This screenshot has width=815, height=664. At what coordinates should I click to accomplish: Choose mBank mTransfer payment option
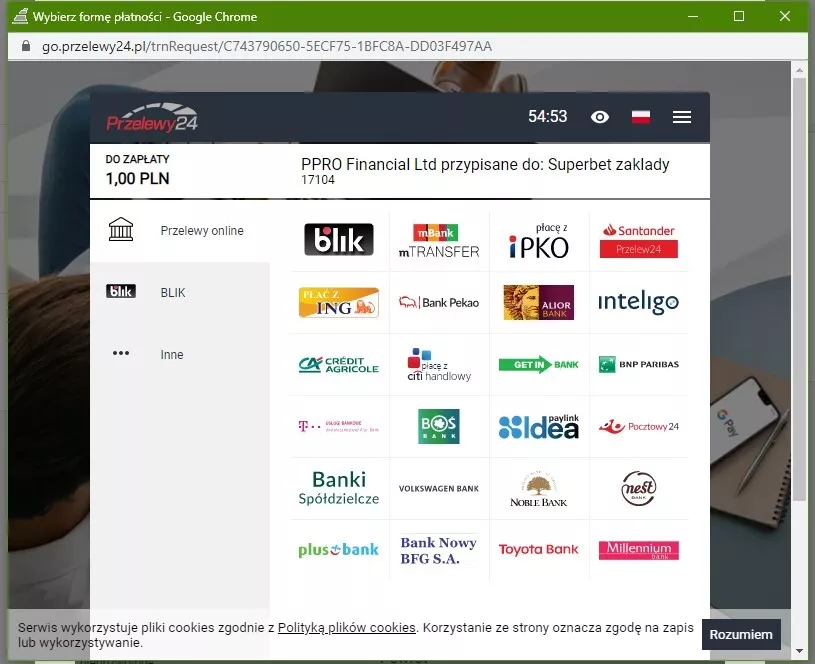[439, 241]
